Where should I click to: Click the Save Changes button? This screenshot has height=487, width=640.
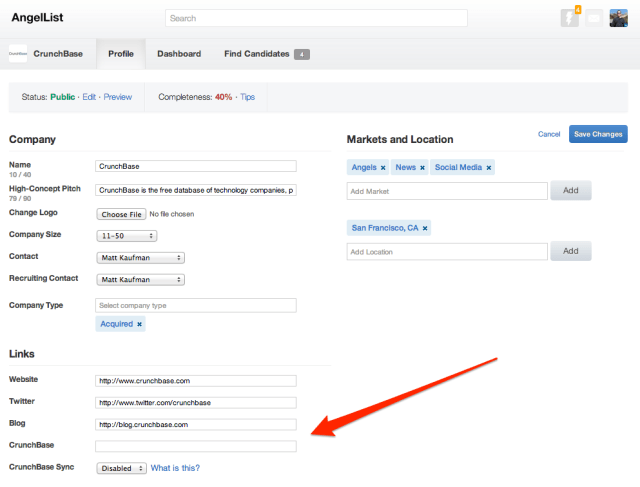598,134
